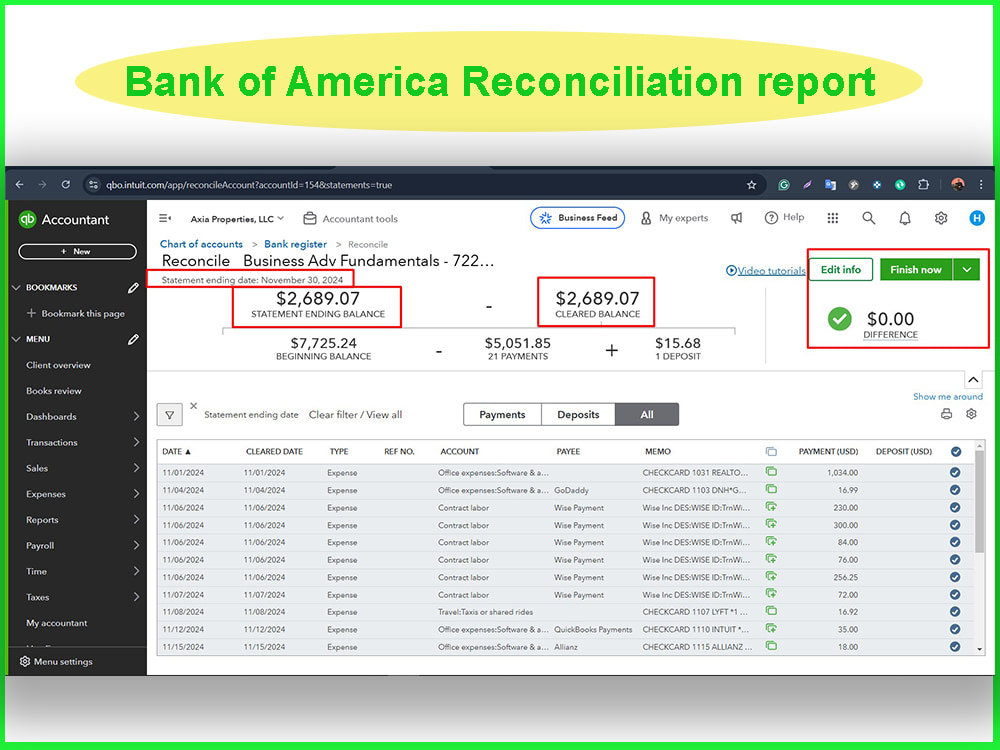Click the QuickBooks Accountant logo
Viewport: 1000px width, 750px height.
pyautogui.click(x=64, y=219)
